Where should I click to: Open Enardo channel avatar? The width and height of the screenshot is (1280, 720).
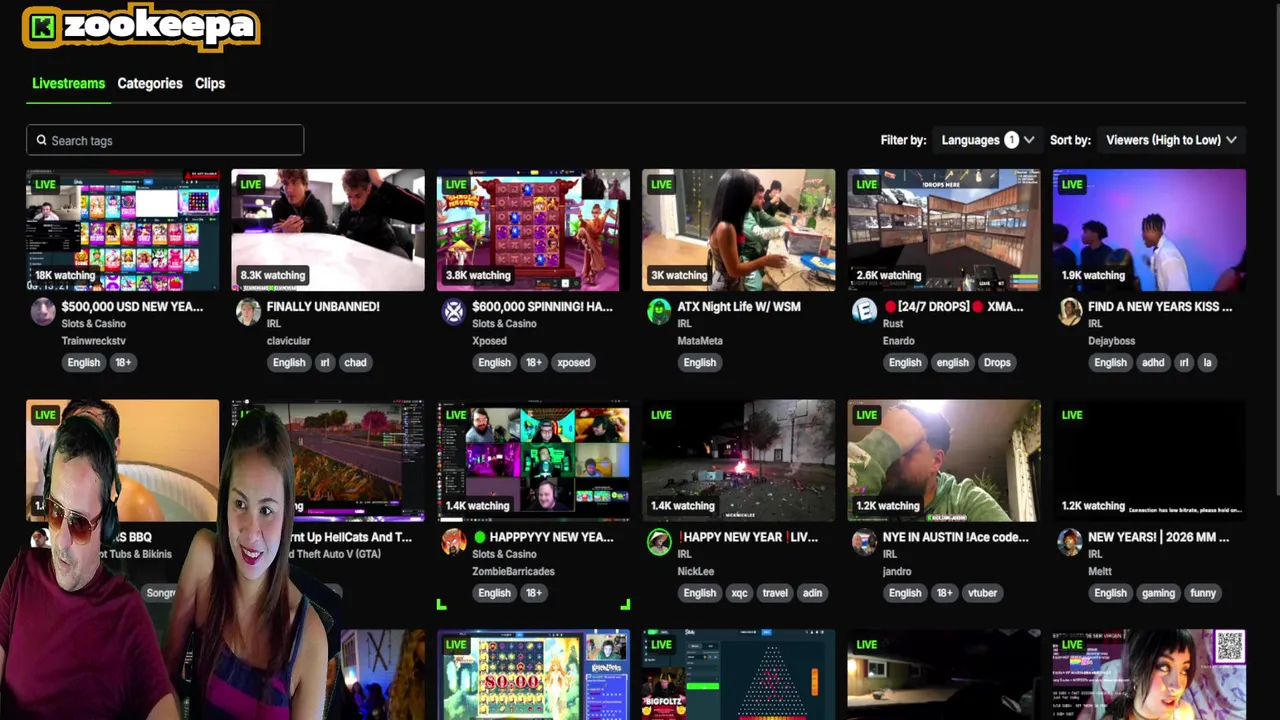864,312
